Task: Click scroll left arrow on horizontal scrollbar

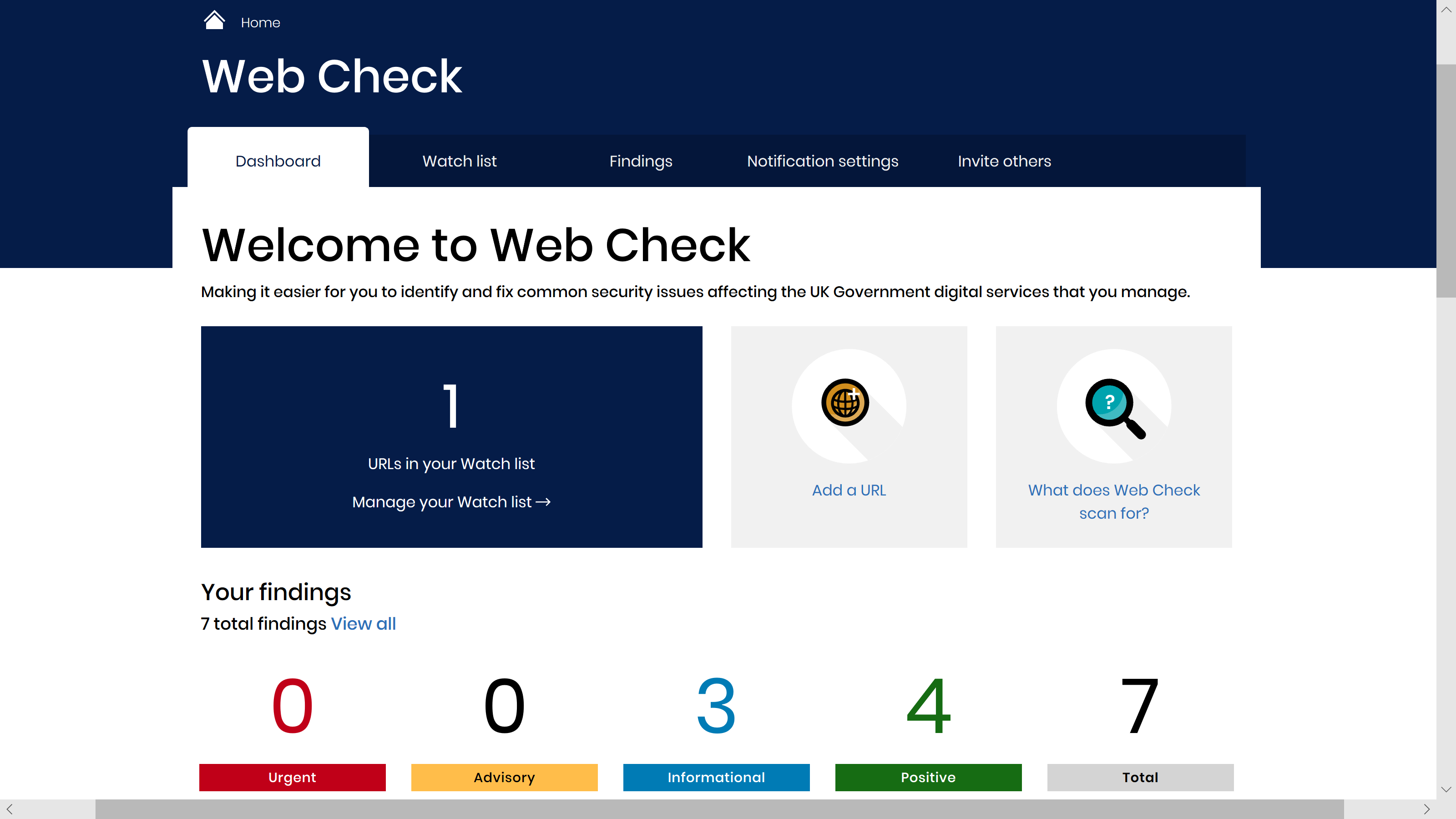Action: 9,809
